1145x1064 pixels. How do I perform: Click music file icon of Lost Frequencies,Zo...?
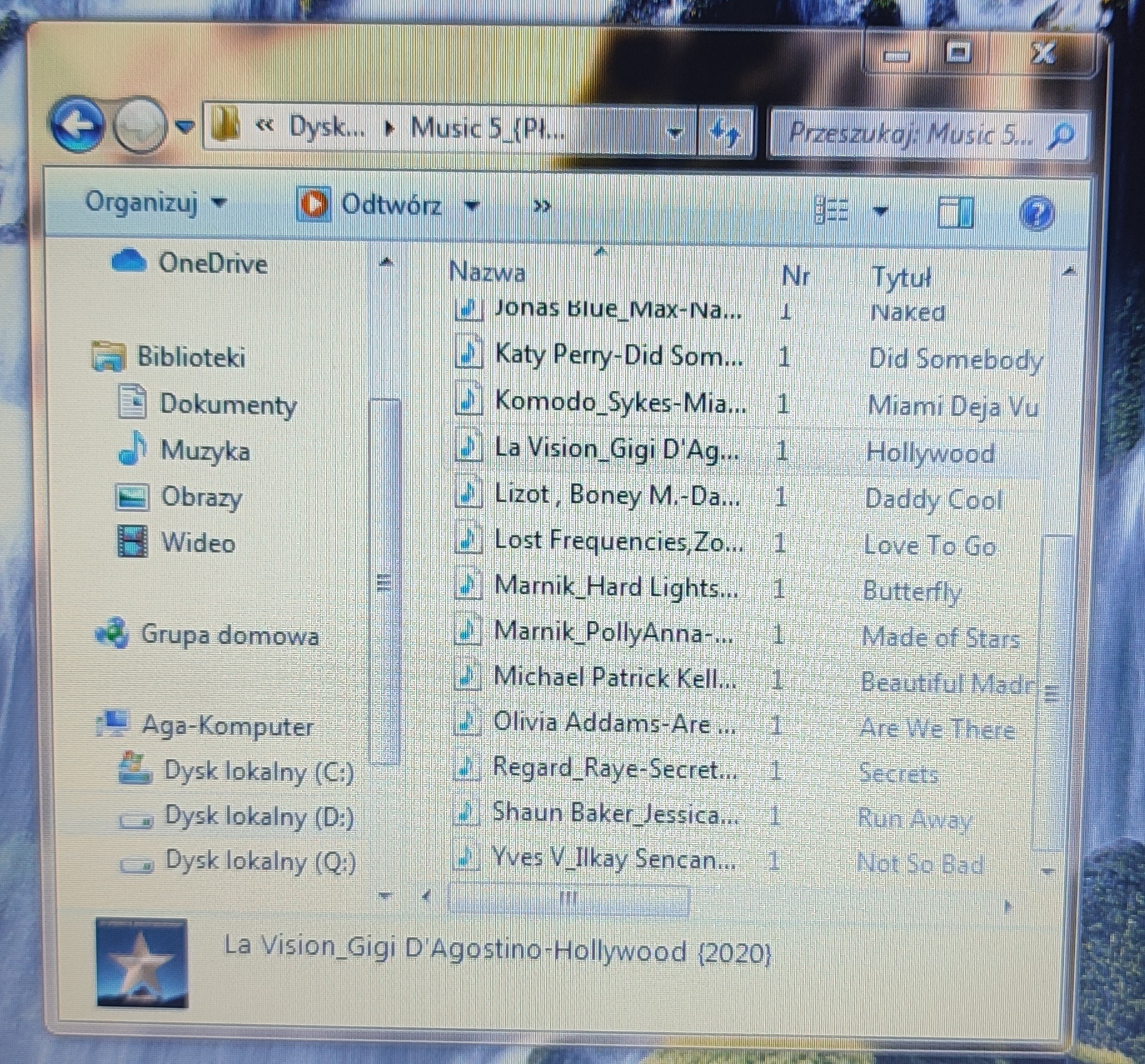(468, 540)
